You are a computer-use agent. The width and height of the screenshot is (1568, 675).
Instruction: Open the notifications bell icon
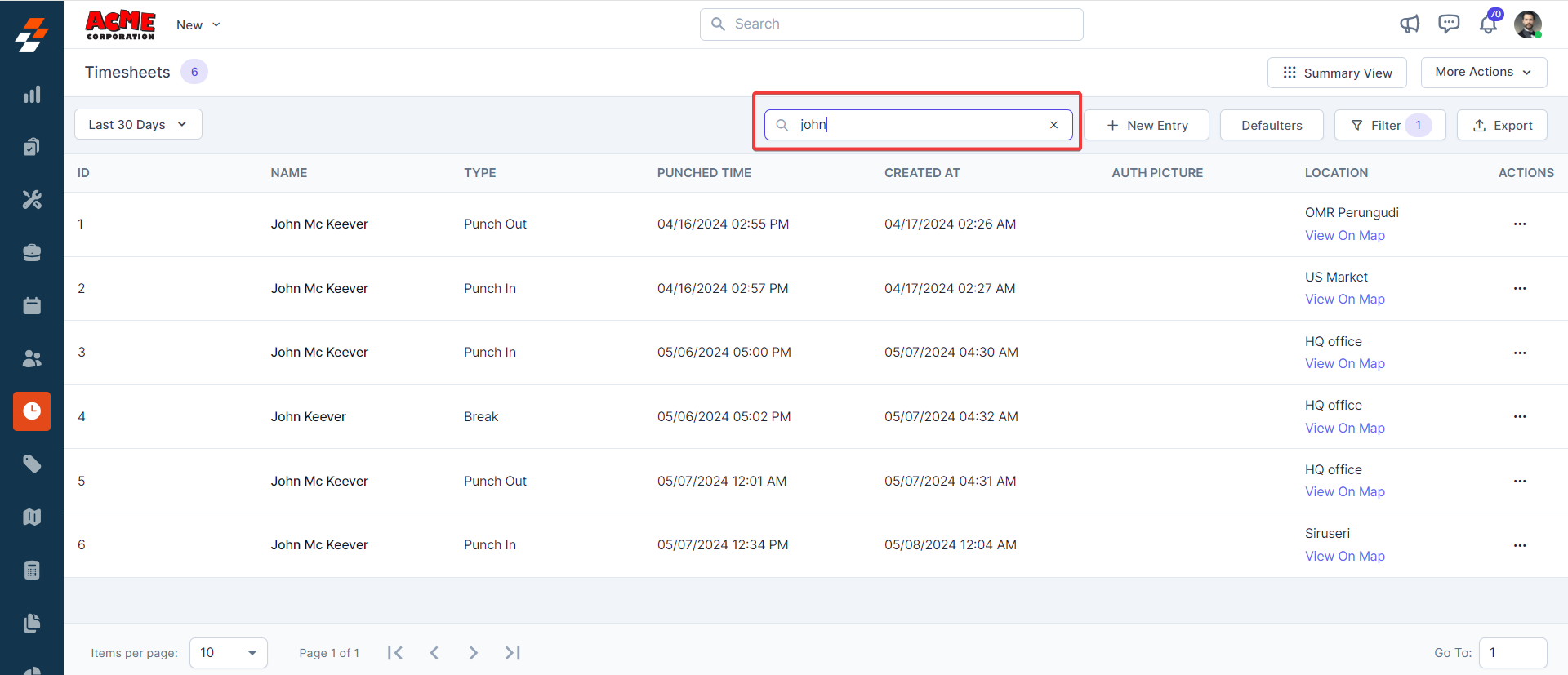pyautogui.click(x=1488, y=24)
